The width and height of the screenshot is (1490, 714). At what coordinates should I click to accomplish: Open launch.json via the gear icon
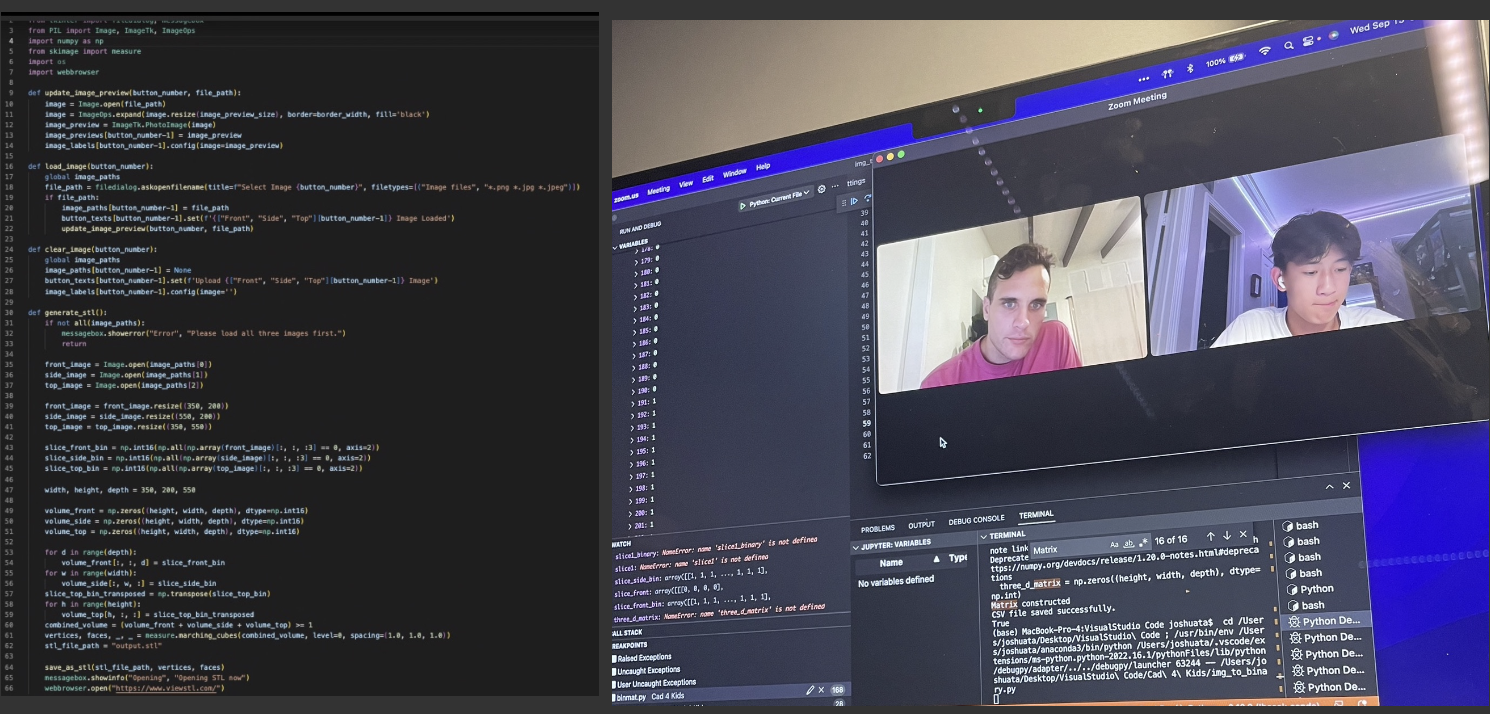[x=821, y=189]
